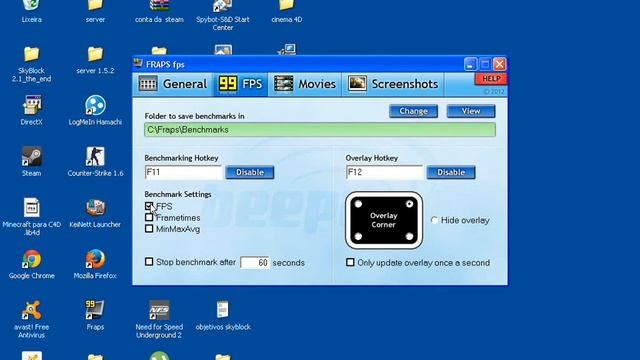Enable the Frametimes checkbox
640x360 pixels.
[x=149, y=218]
